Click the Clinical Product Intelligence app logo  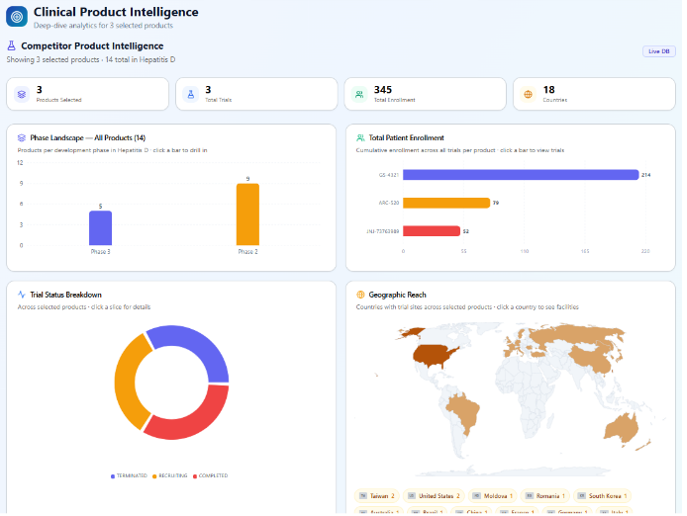pos(17,17)
